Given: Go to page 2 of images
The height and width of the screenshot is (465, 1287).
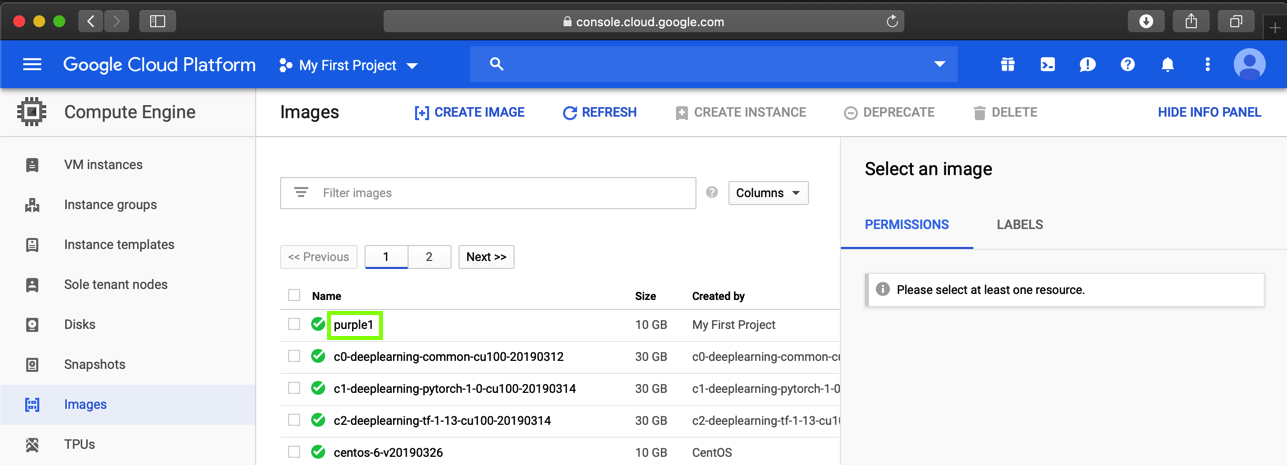Looking at the screenshot, I should 429,257.
